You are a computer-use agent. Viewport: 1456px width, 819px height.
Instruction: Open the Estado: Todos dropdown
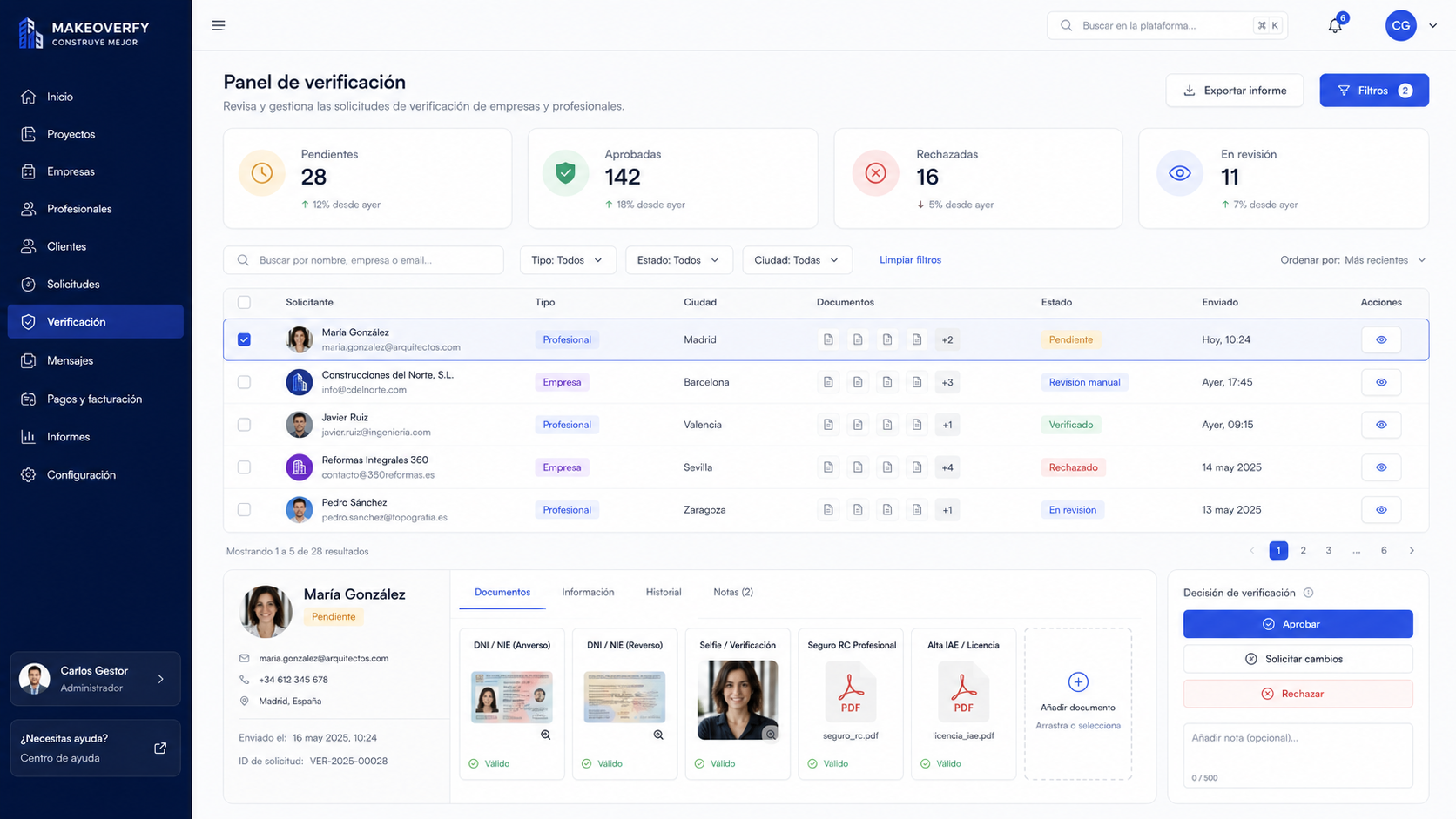pos(679,260)
